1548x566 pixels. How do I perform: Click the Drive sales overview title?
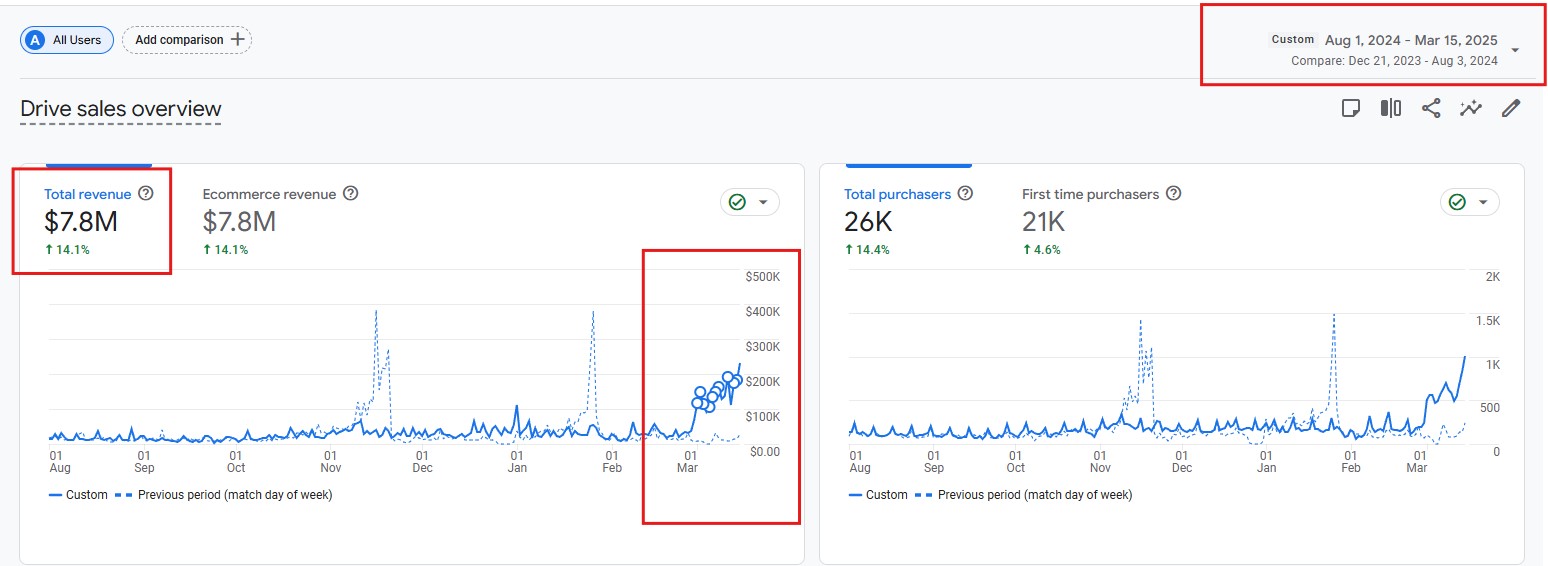121,109
